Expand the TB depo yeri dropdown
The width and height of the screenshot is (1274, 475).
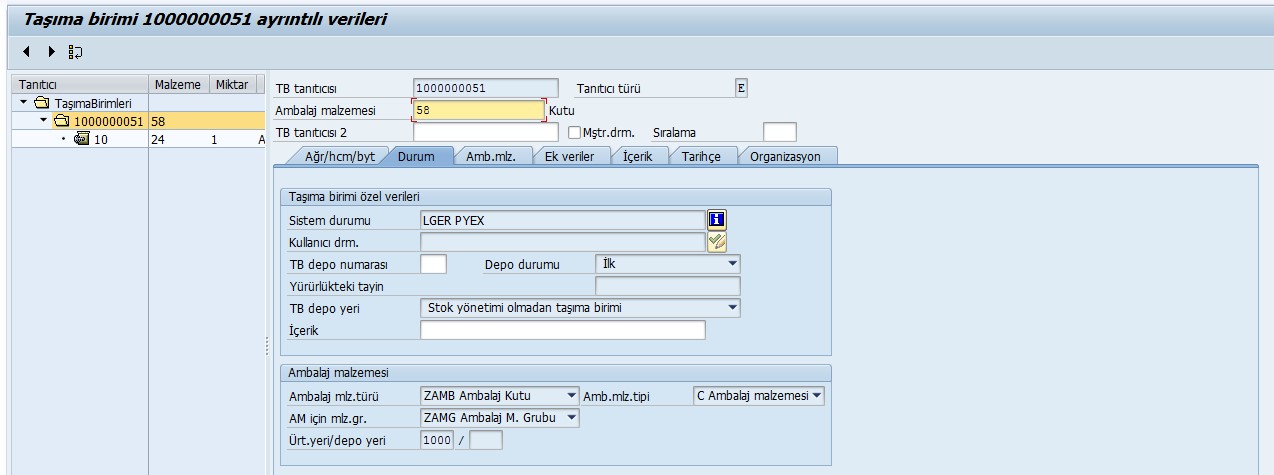(733, 308)
